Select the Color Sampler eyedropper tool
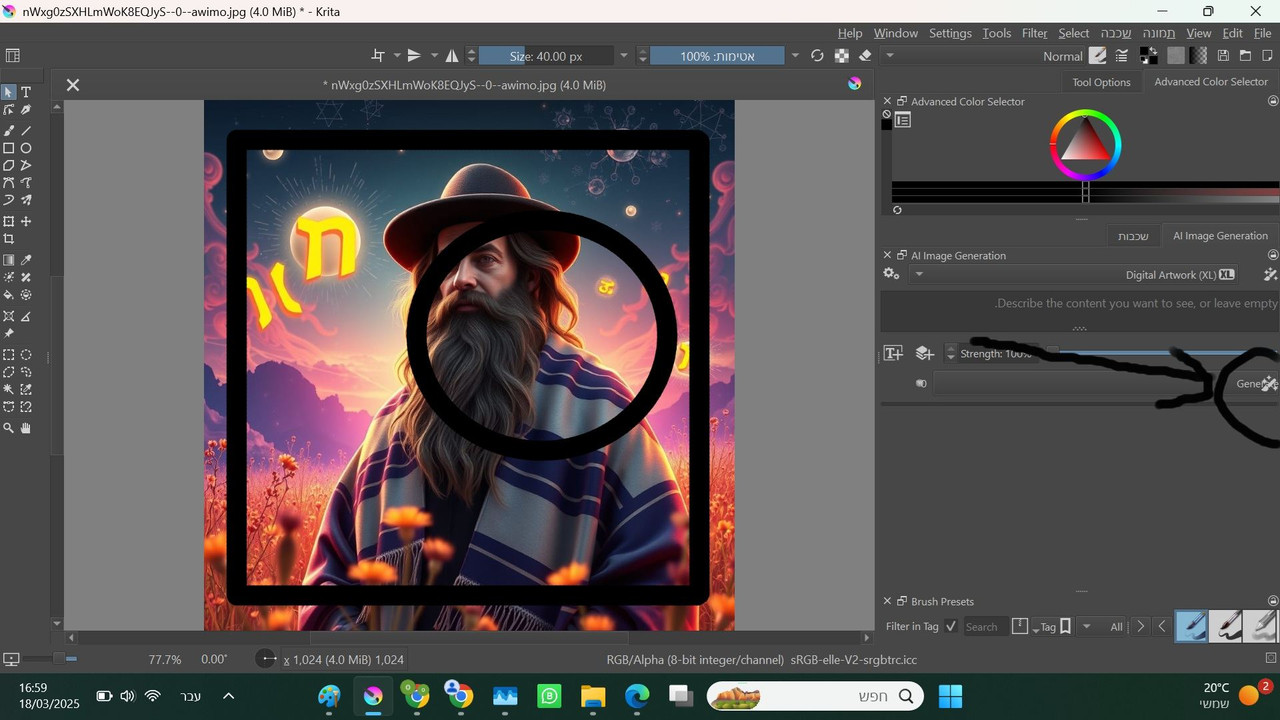1280x720 pixels. [26, 260]
